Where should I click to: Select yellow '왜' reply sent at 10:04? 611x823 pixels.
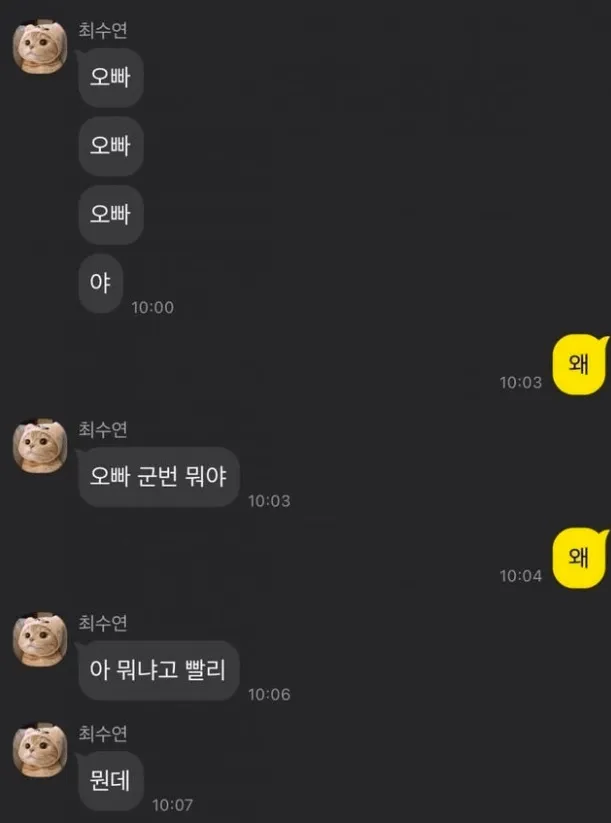pos(580,558)
